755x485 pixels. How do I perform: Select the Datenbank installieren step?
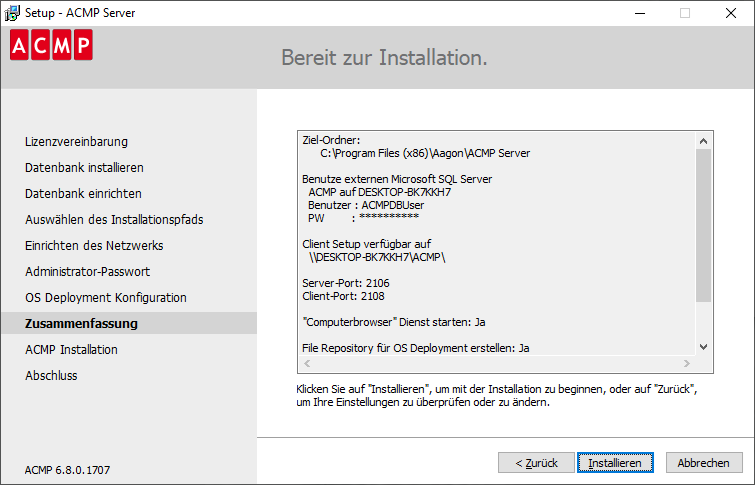pos(84,168)
